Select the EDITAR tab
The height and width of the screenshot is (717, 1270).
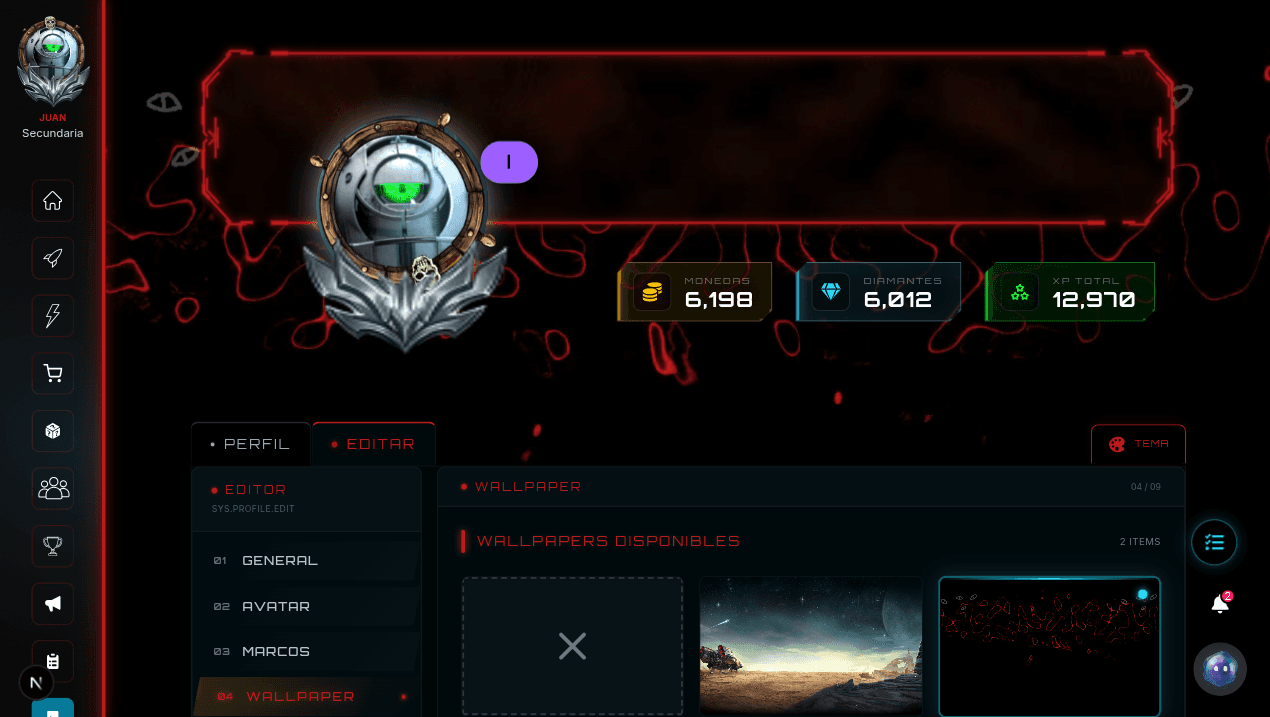point(374,444)
